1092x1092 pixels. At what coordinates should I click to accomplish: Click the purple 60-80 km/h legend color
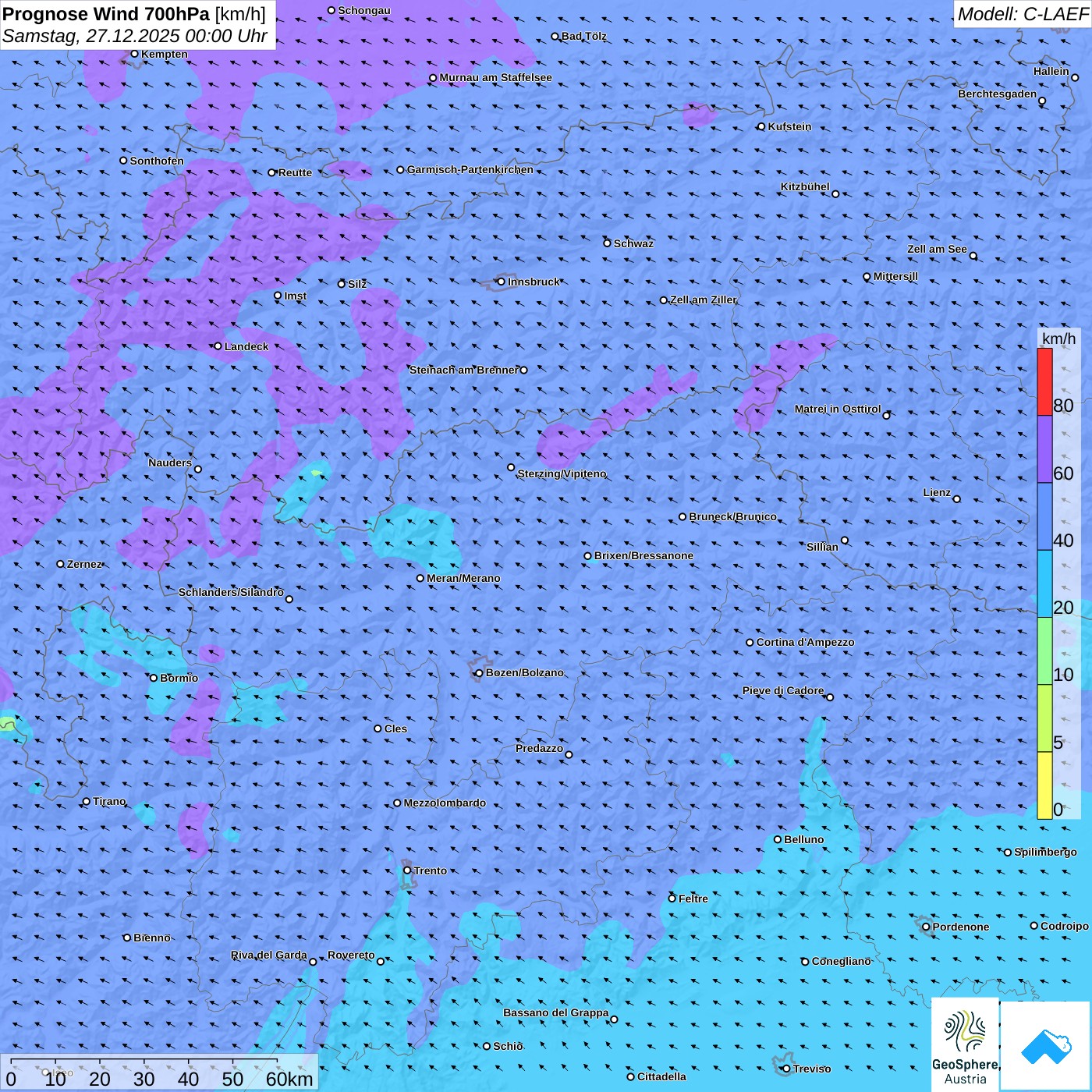[1044, 449]
